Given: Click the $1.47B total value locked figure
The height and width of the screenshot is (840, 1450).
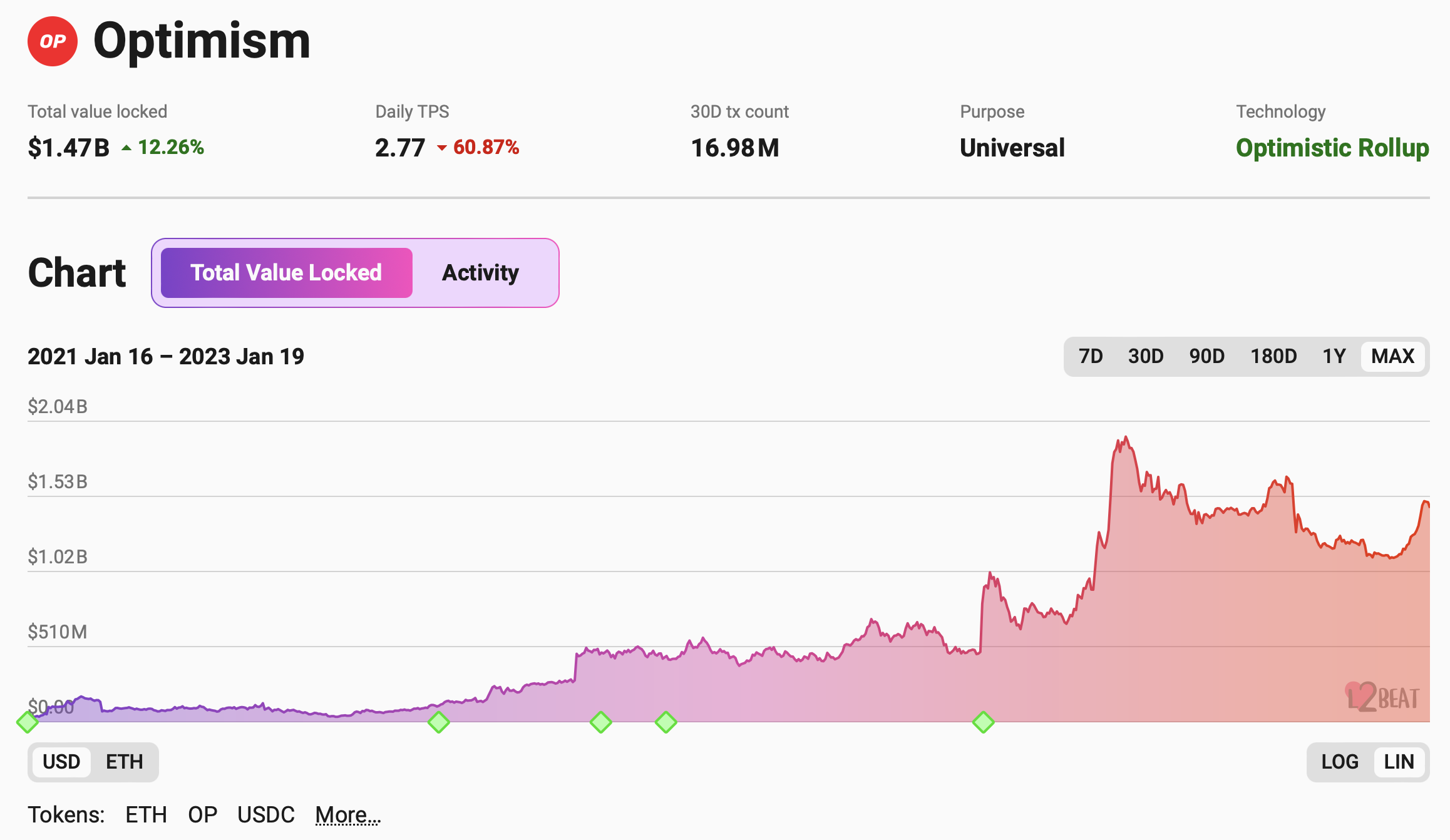Looking at the screenshot, I should coord(68,148).
